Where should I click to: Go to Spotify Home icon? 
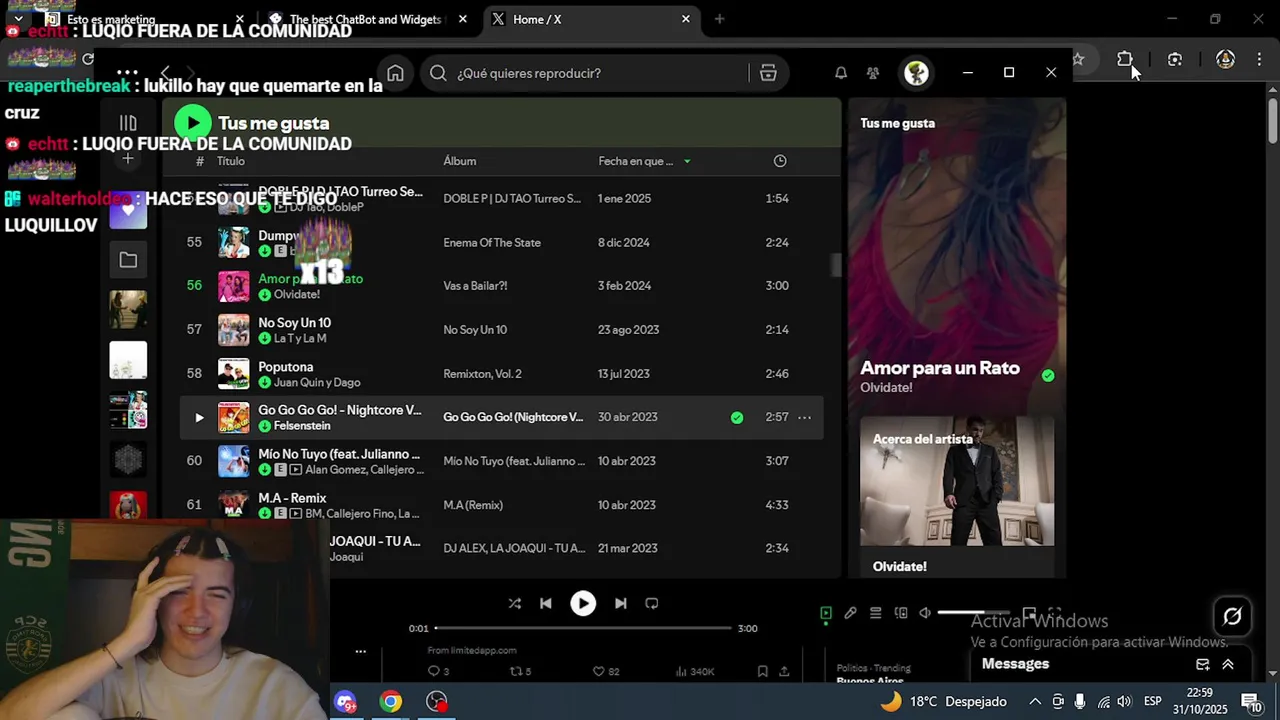[395, 73]
